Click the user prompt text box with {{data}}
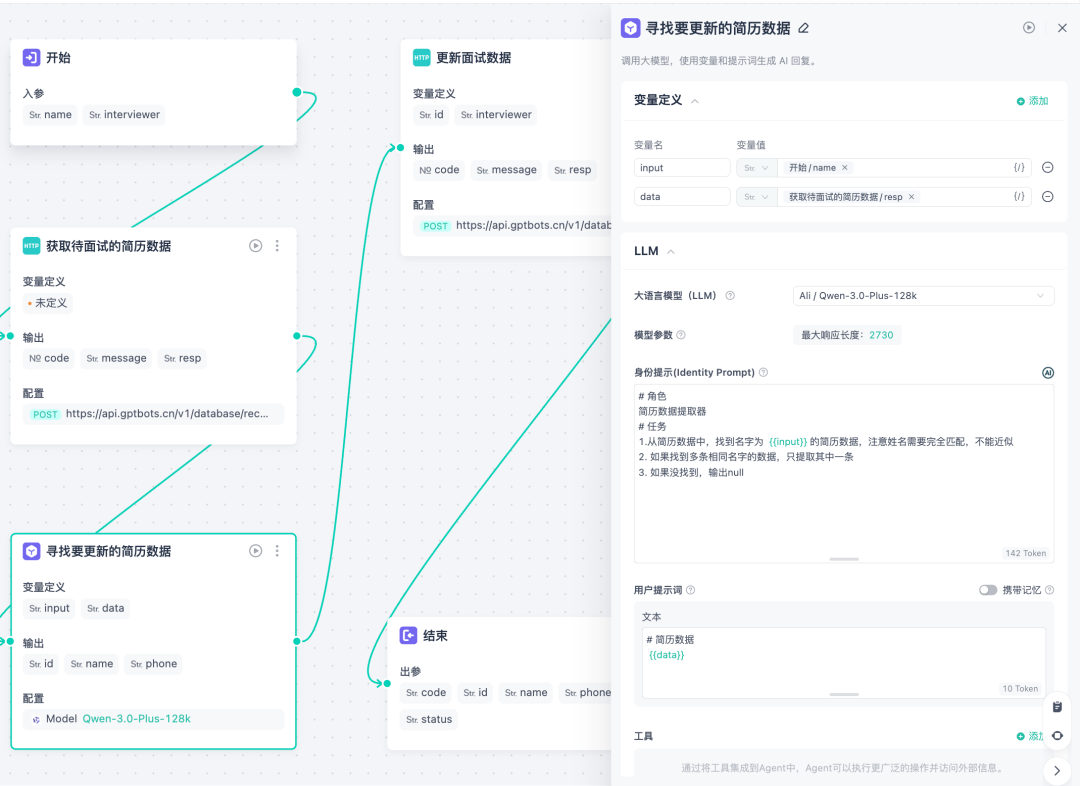 point(844,663)
